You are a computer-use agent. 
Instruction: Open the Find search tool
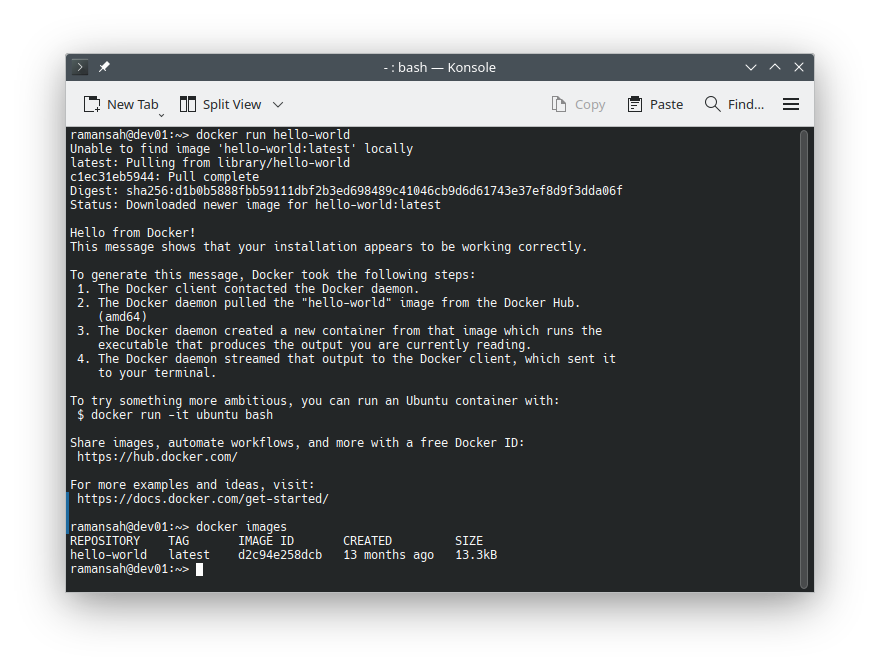pos(734,105)
